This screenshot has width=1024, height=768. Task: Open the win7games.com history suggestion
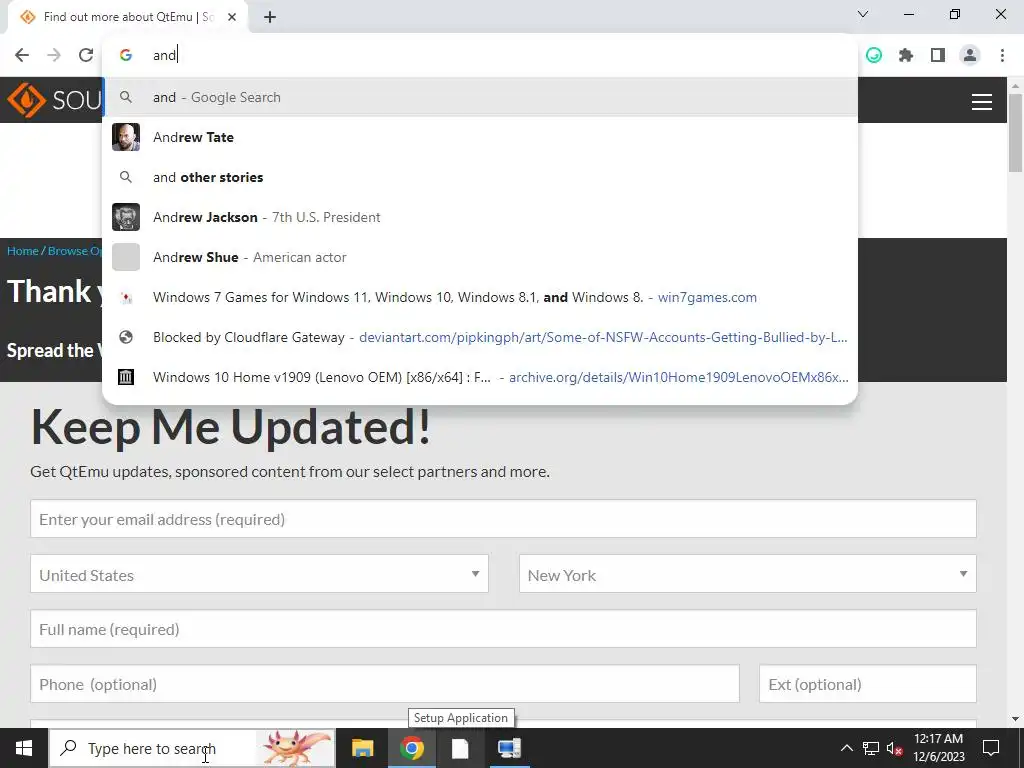click(480, 297)
